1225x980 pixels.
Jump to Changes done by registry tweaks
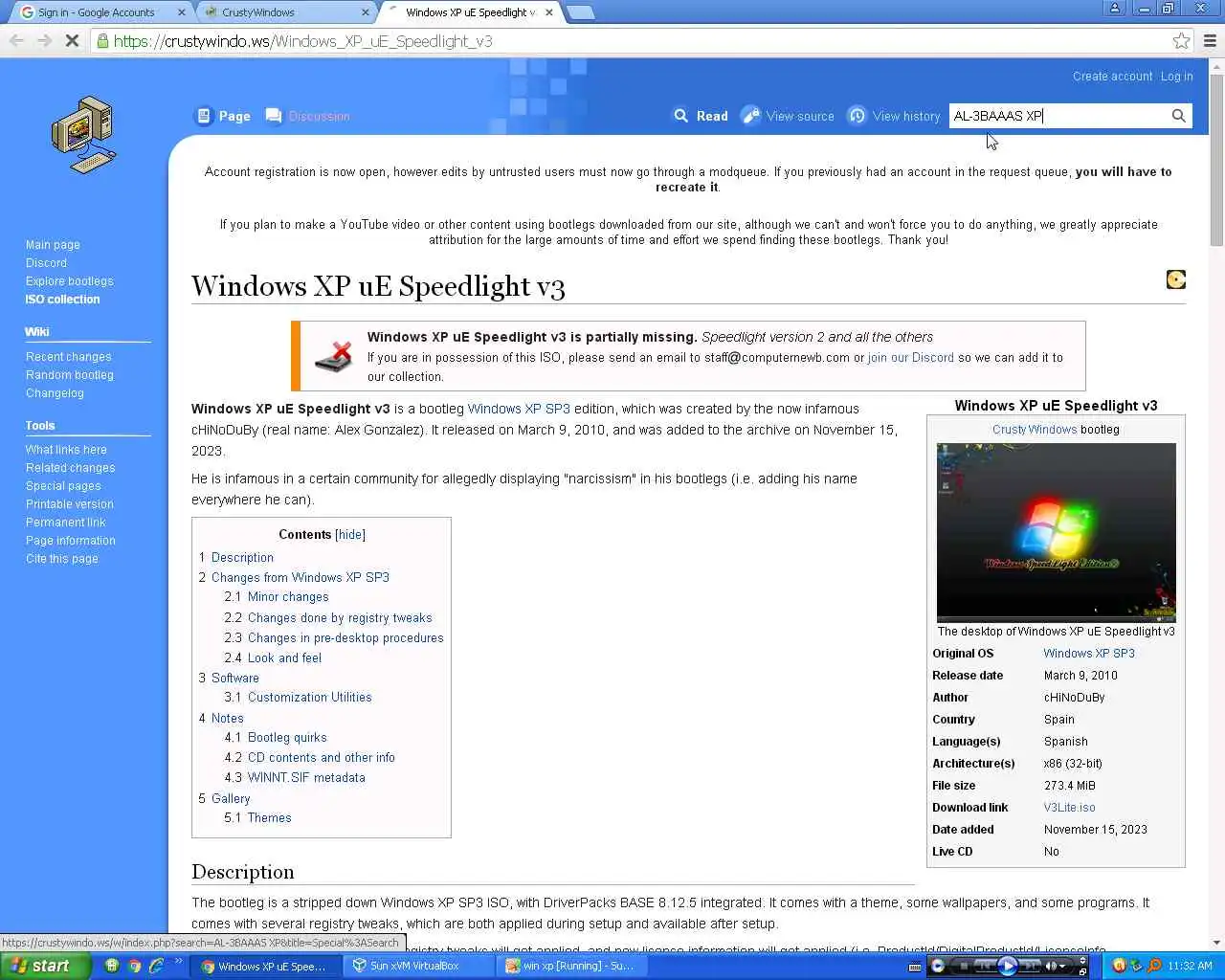click(x=339, y=618)
